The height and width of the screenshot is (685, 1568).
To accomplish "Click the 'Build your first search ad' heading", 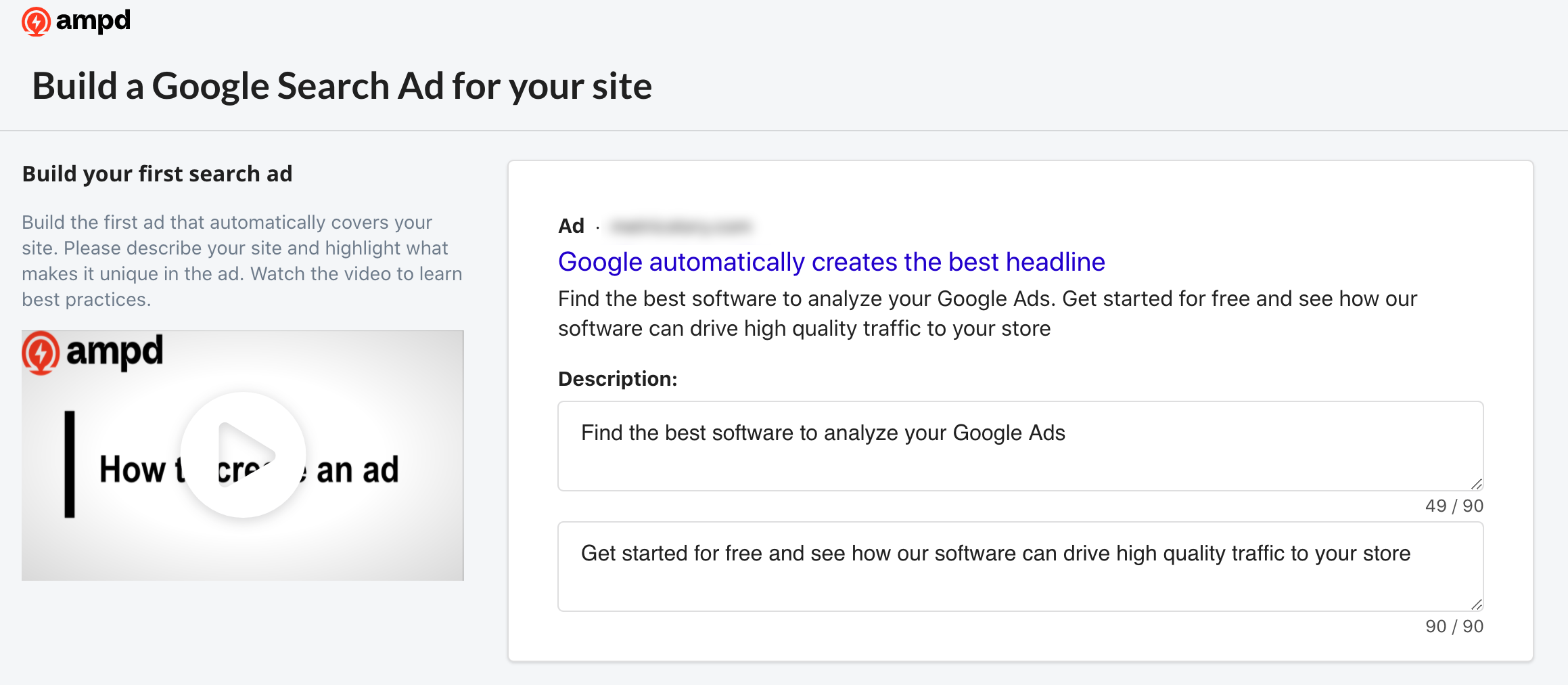I will (x=157, y=174).
